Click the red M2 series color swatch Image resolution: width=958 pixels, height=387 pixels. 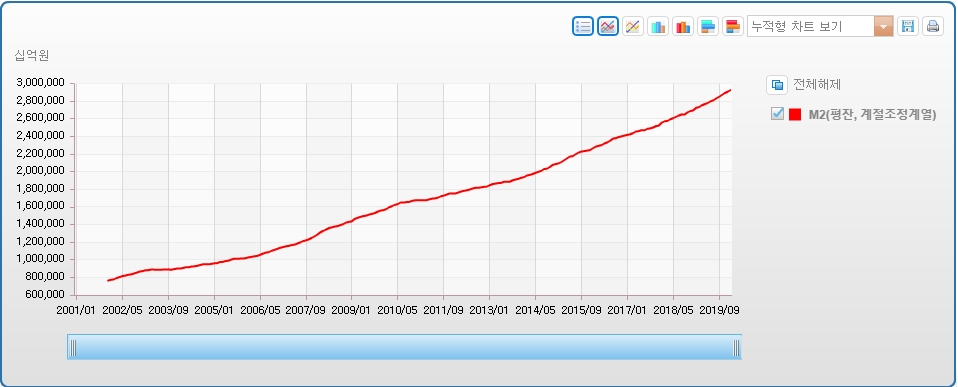click(x=795, y=114)
